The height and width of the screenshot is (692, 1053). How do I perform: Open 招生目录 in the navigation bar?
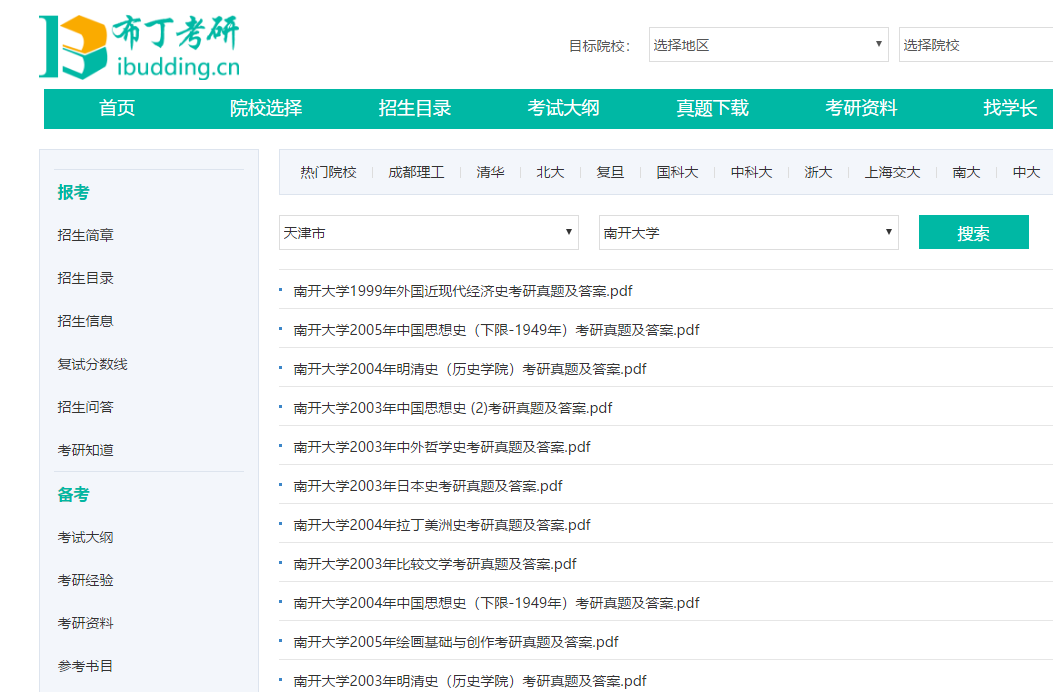[x=414, y=108]
